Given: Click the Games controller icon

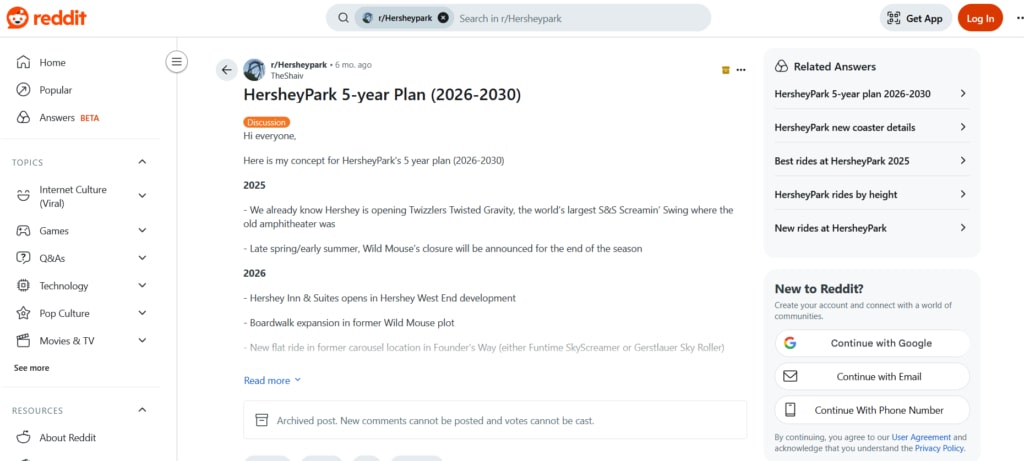Looking at the screenshot, I should pyautogui.click(x=23, y=230).
